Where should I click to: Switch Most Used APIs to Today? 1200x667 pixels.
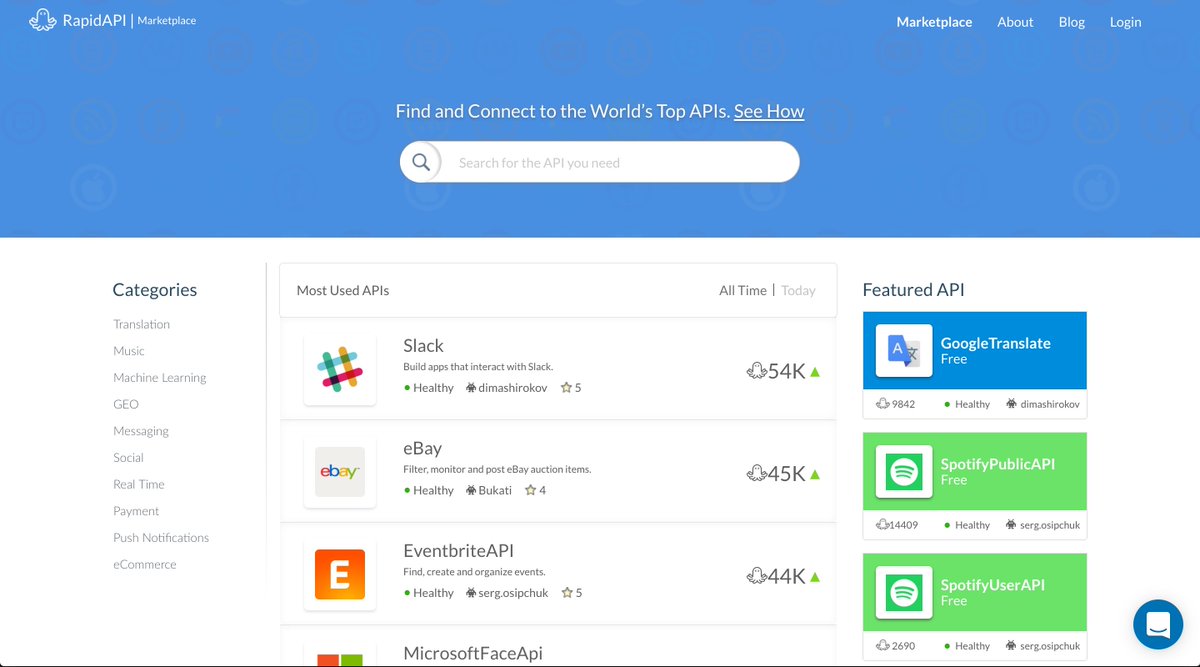click(x=798, y=290)
